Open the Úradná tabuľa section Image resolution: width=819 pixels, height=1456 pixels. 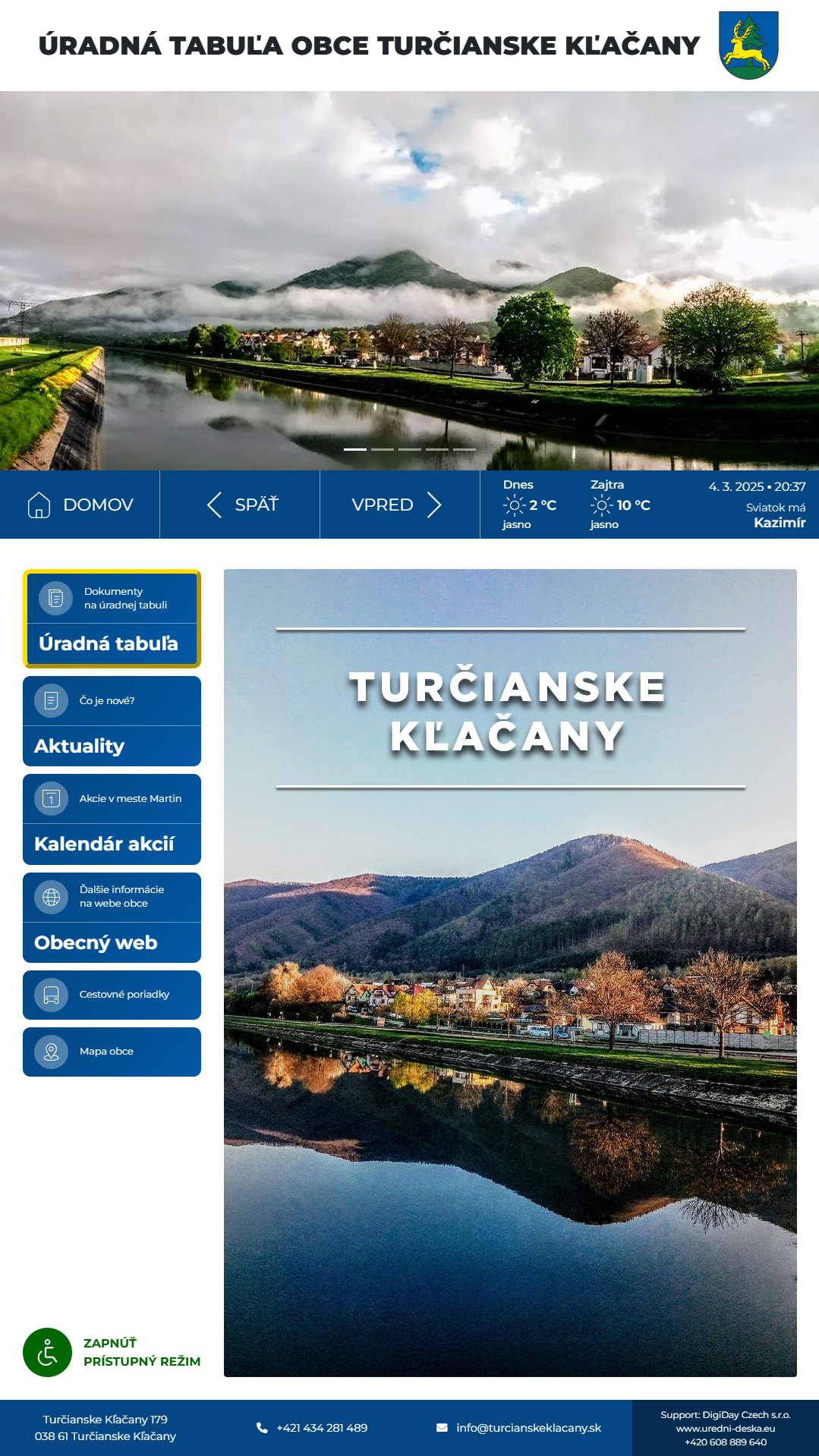coord(112,618)
